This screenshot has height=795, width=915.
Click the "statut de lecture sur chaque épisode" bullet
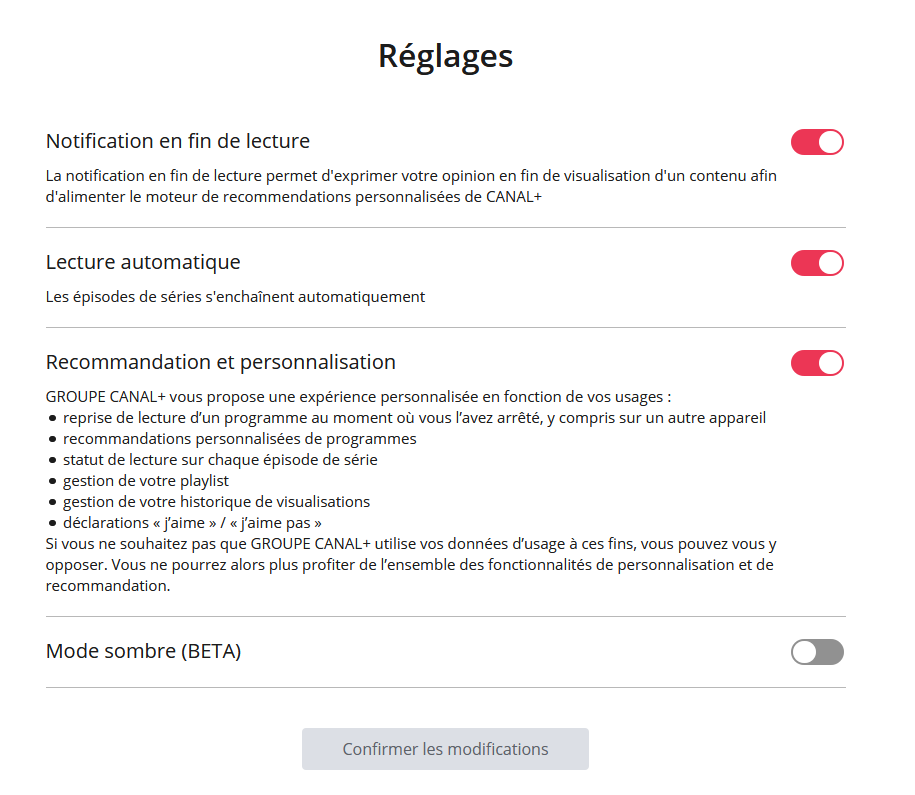coord(220,460)
